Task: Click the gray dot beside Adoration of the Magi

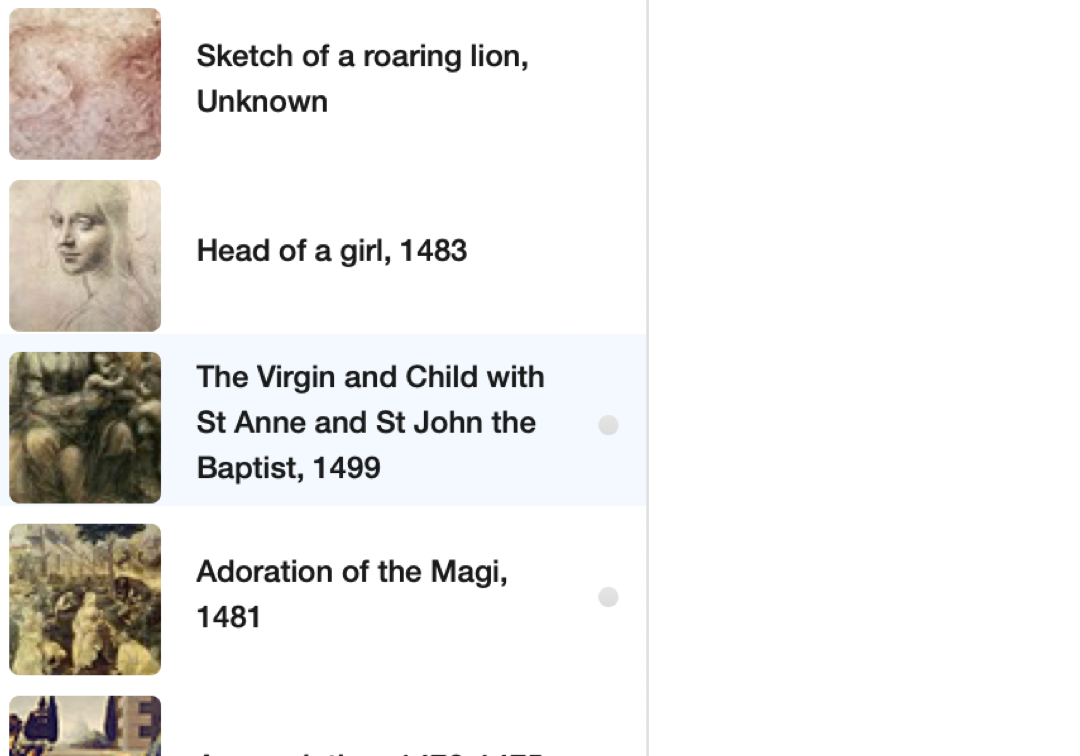Action: [x=608, y=598]
